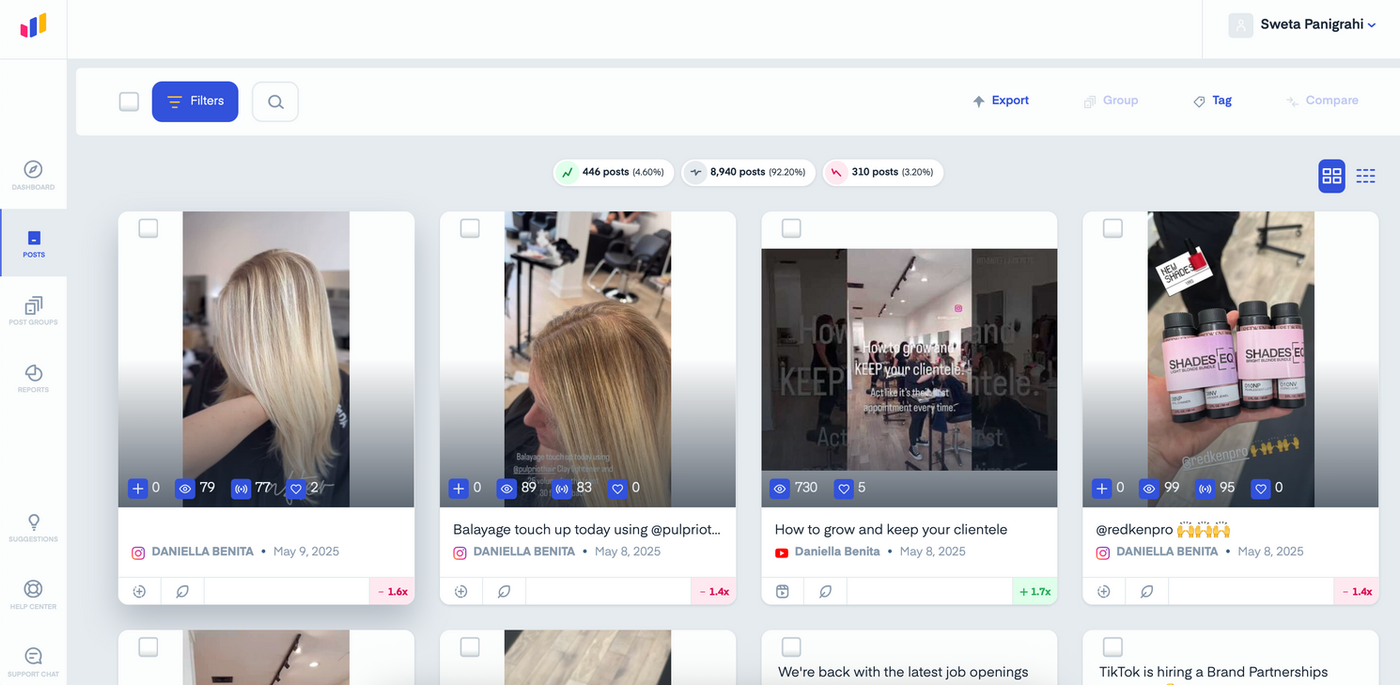Filter by 446 overperforming posts chip
The height and width of the screenshot is (685, 1400).
click(x=613, y=172)
